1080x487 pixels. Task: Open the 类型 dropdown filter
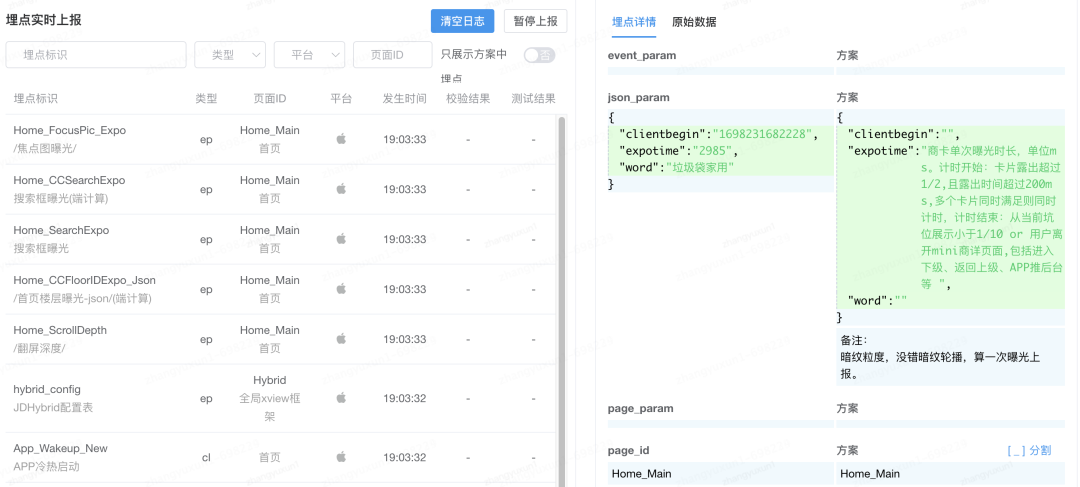click(230, 54)
